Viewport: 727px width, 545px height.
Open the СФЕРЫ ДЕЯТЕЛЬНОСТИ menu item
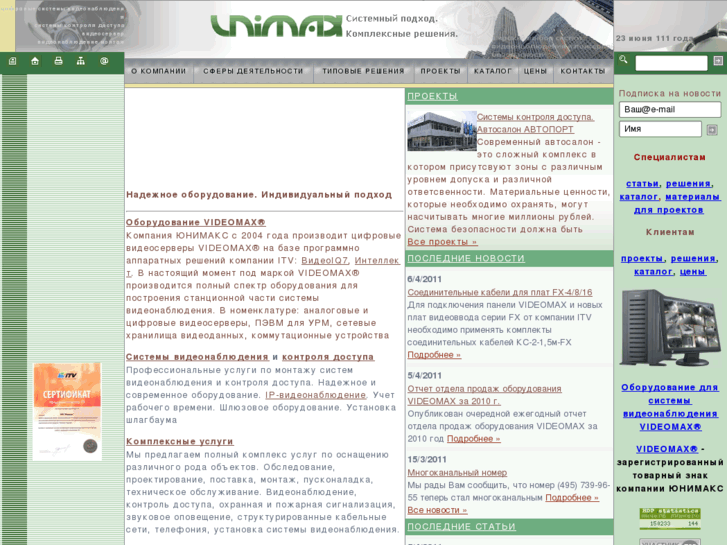(x=253, y=71)
